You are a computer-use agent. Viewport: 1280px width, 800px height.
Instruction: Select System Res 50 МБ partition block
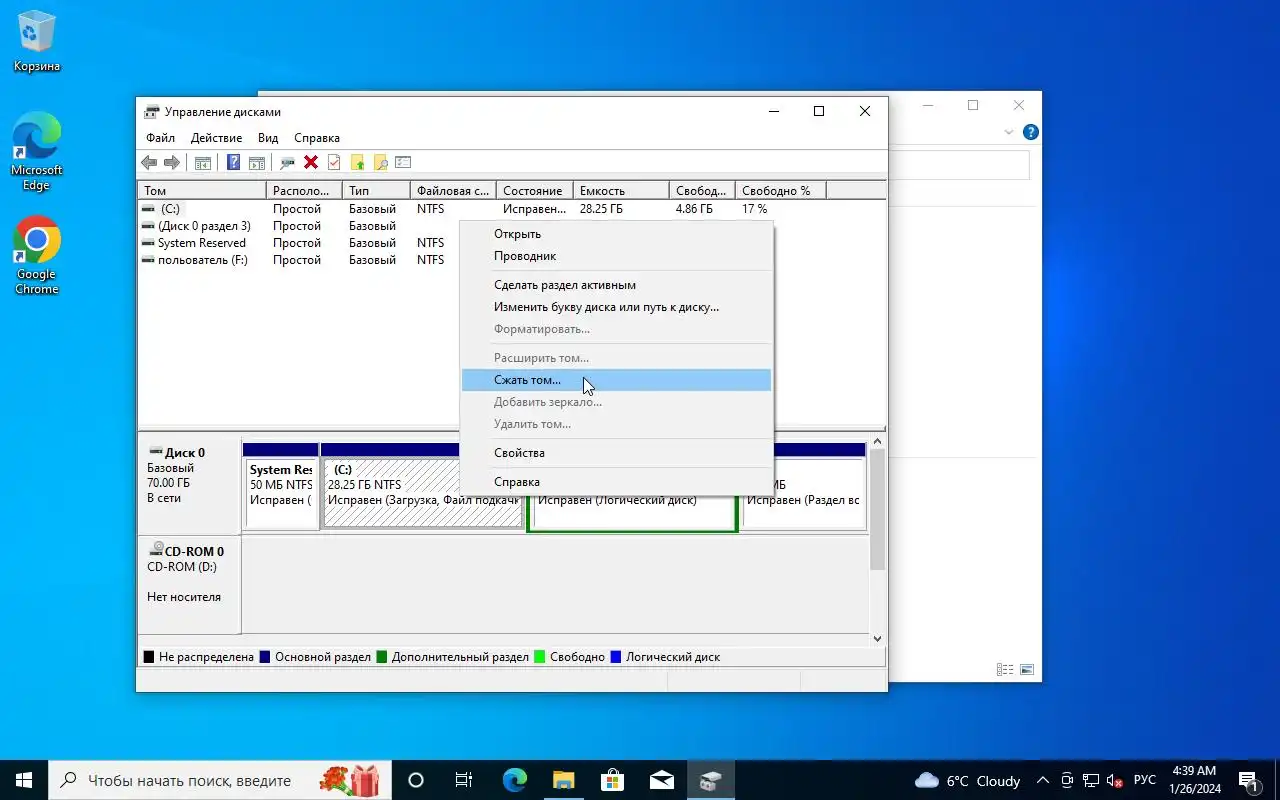[281, 487]
